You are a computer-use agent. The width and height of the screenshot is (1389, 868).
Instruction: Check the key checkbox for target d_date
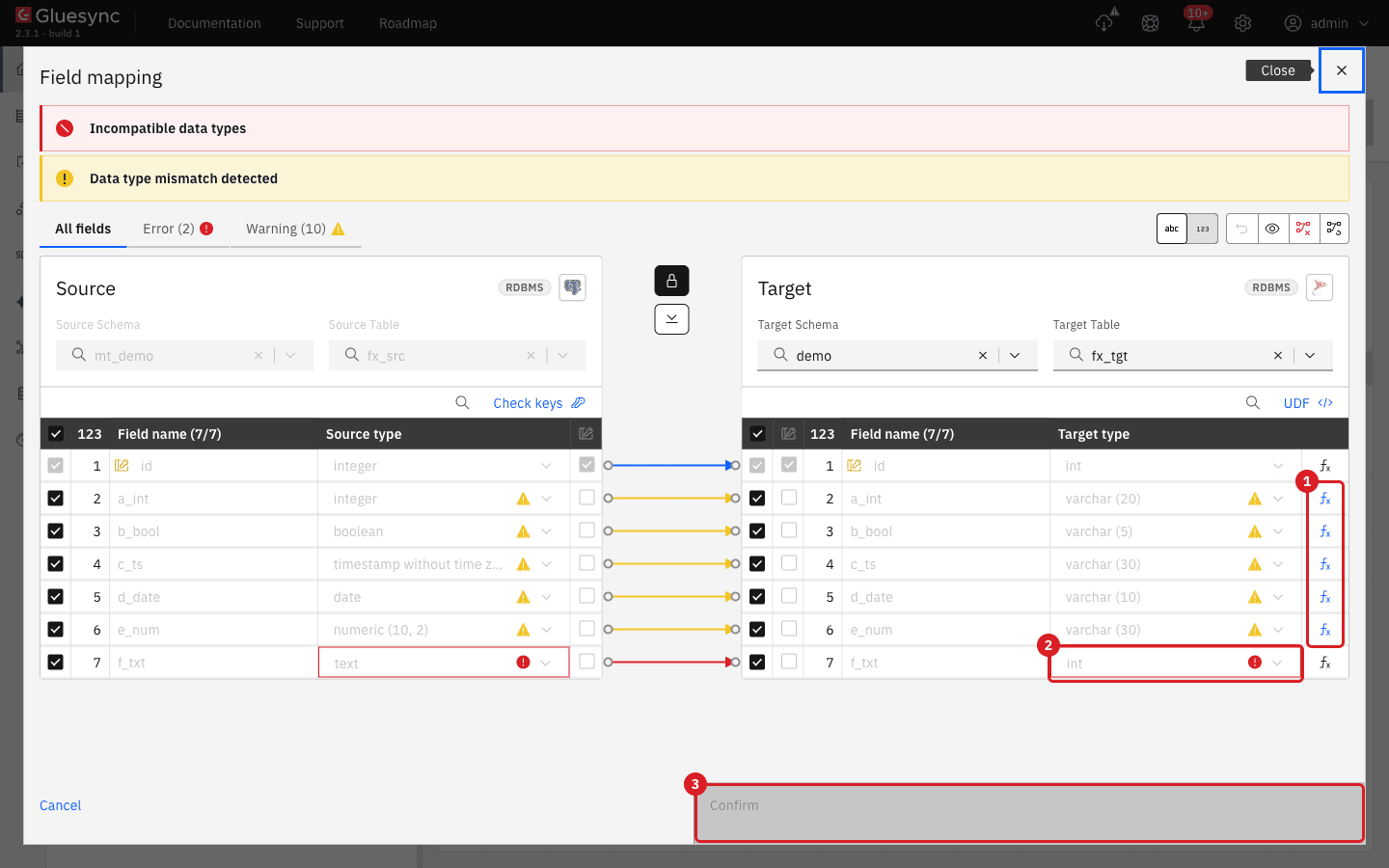point(789,596)
